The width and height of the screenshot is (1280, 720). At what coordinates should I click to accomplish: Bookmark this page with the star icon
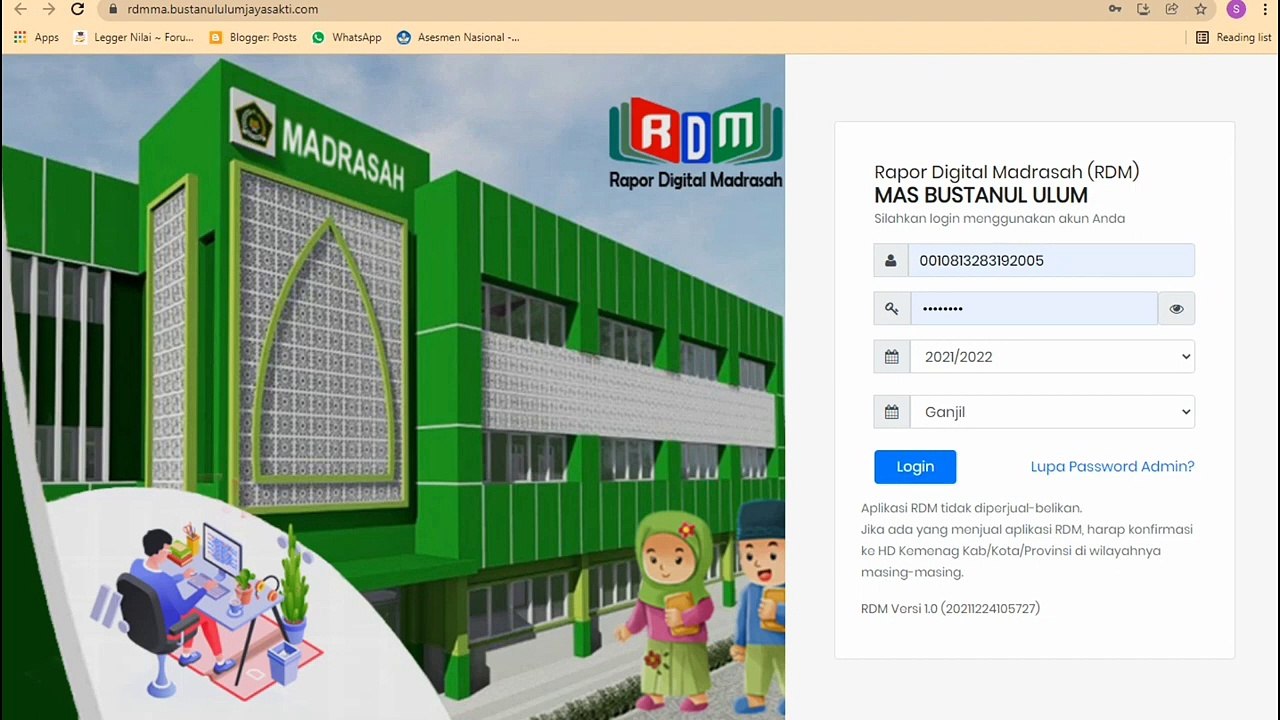click(1201, 9)
